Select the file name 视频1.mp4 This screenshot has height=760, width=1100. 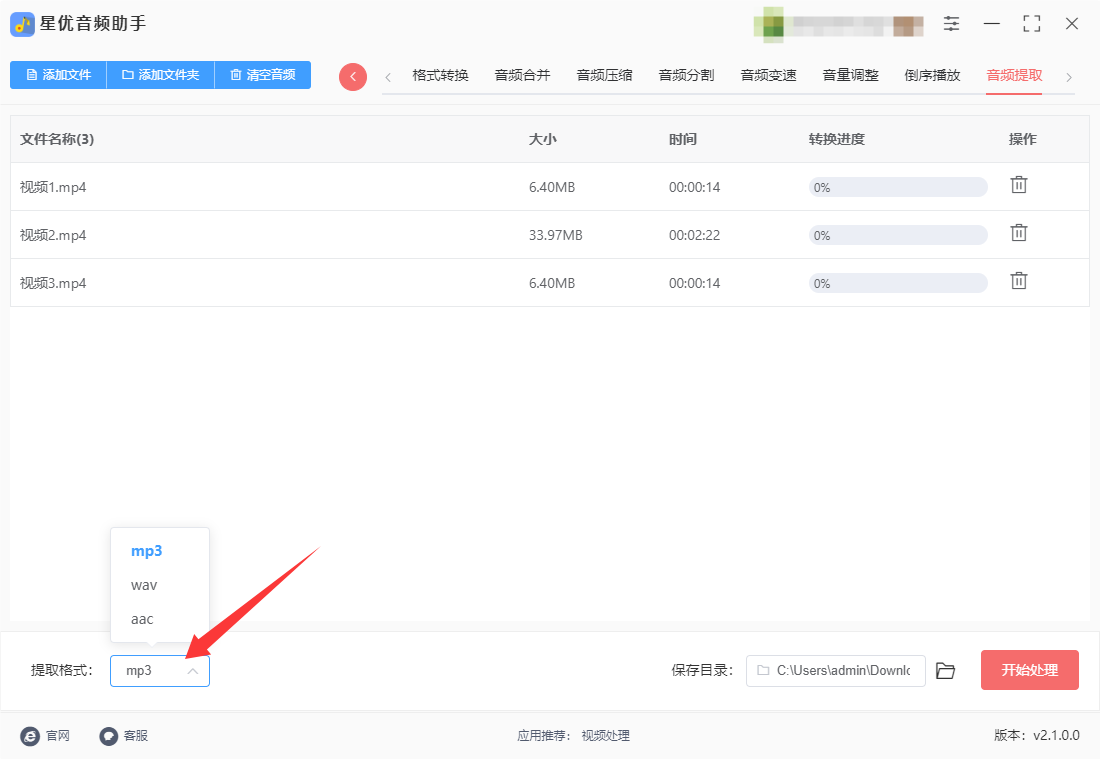click(53, 187)
